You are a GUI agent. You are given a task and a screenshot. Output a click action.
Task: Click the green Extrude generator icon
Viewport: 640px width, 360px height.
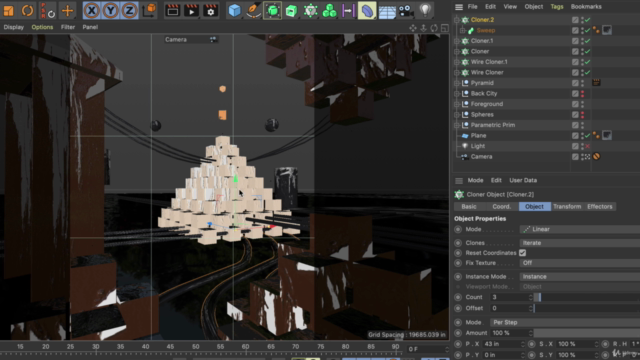click(x=291, y=10)
